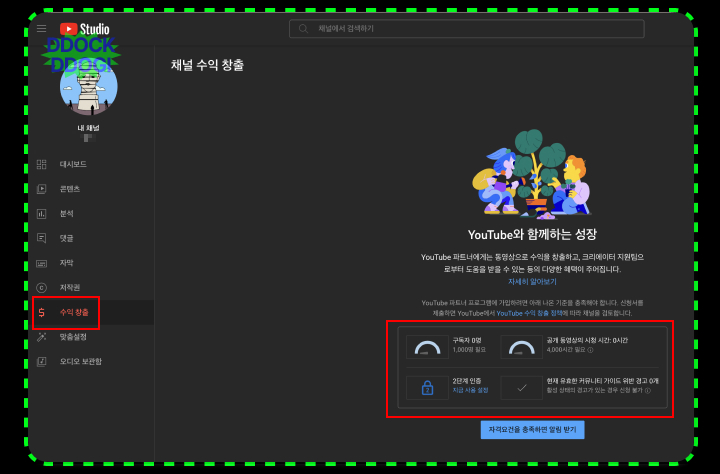Open the channel profile avatar
The image size is (720, 474).
click(x=89, y=87)
